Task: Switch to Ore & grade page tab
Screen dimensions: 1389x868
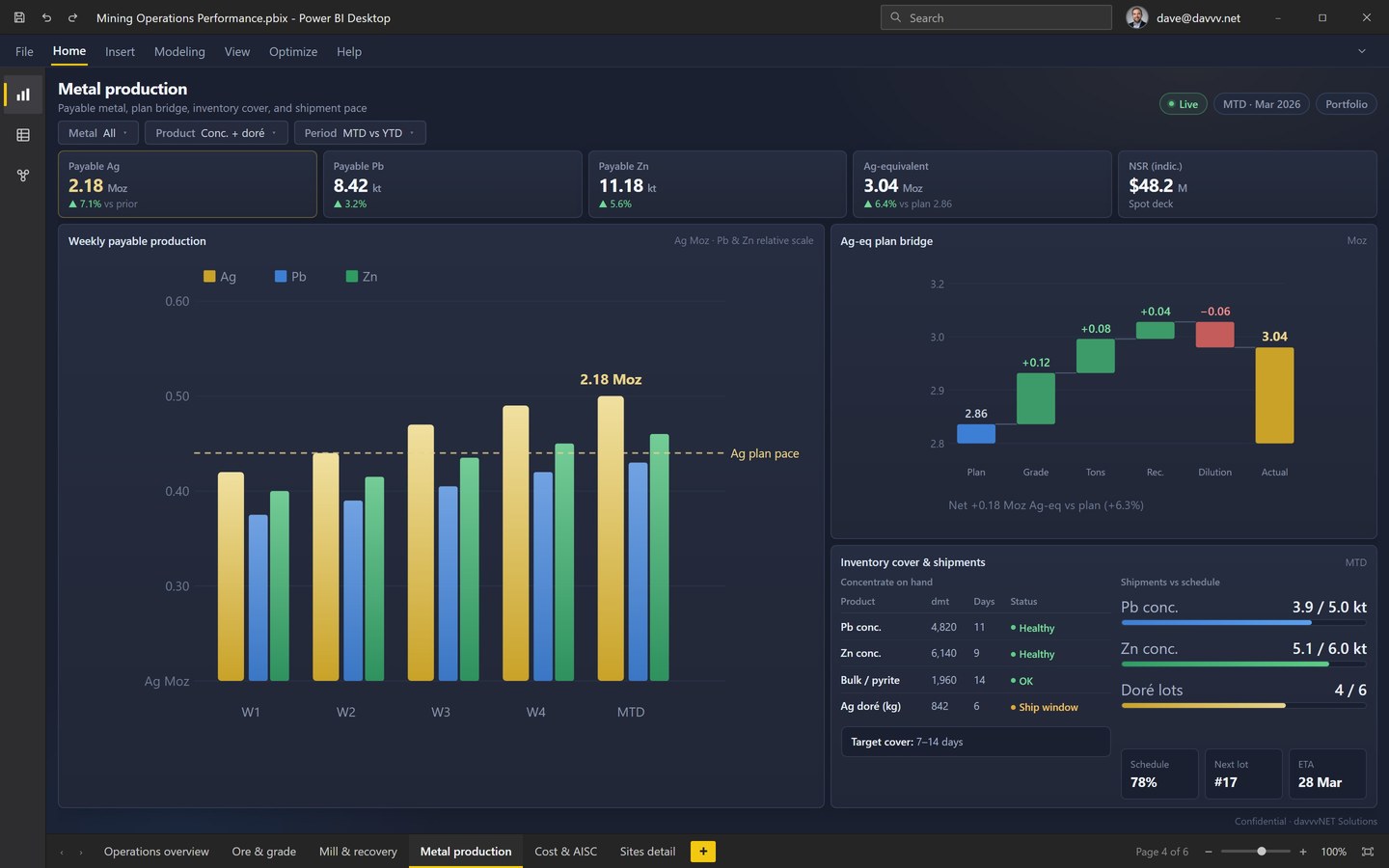Action: coord(264,852)
